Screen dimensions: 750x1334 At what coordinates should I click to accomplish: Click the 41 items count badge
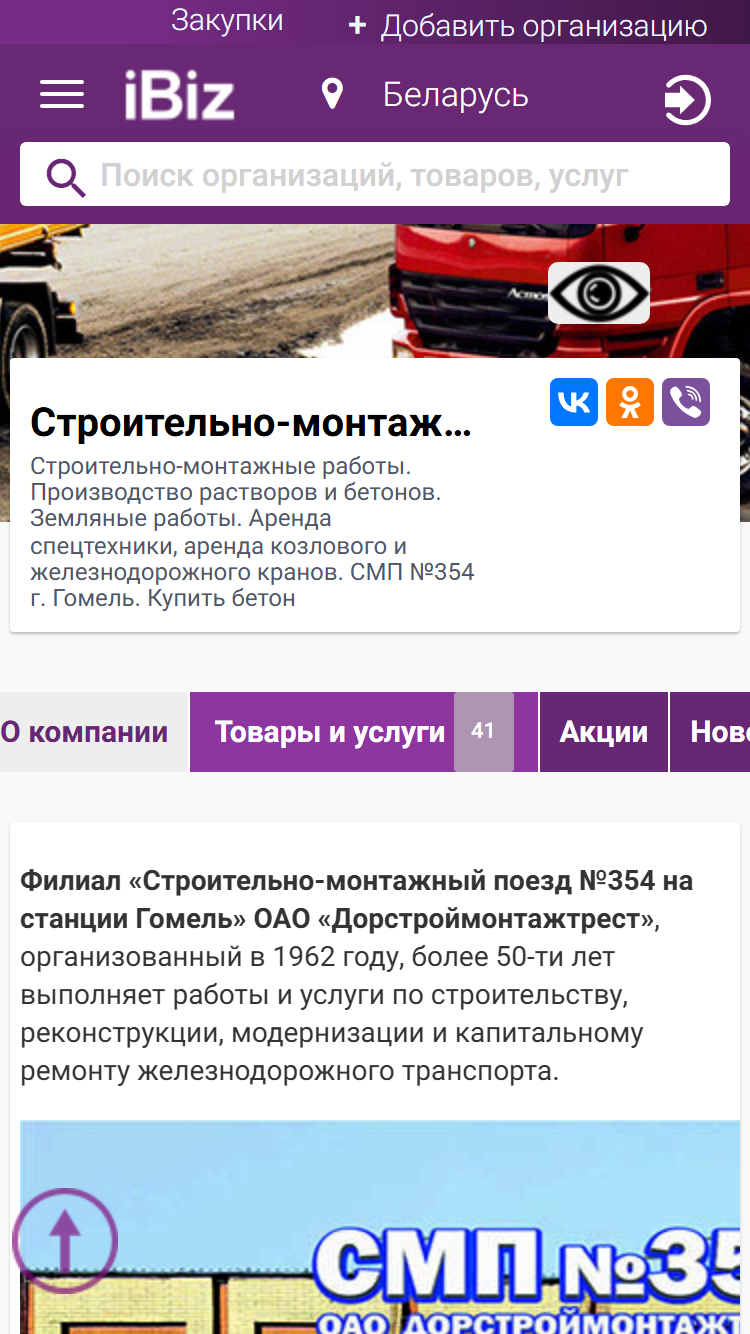[484, 731]
